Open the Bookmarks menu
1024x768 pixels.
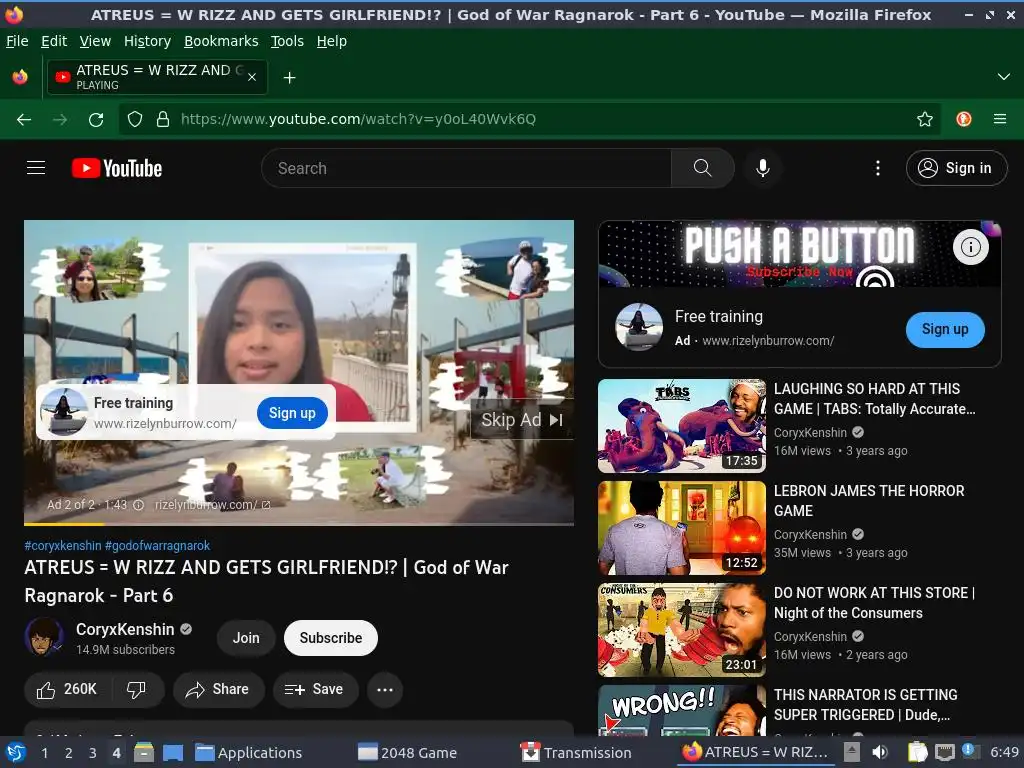point(221,41)
